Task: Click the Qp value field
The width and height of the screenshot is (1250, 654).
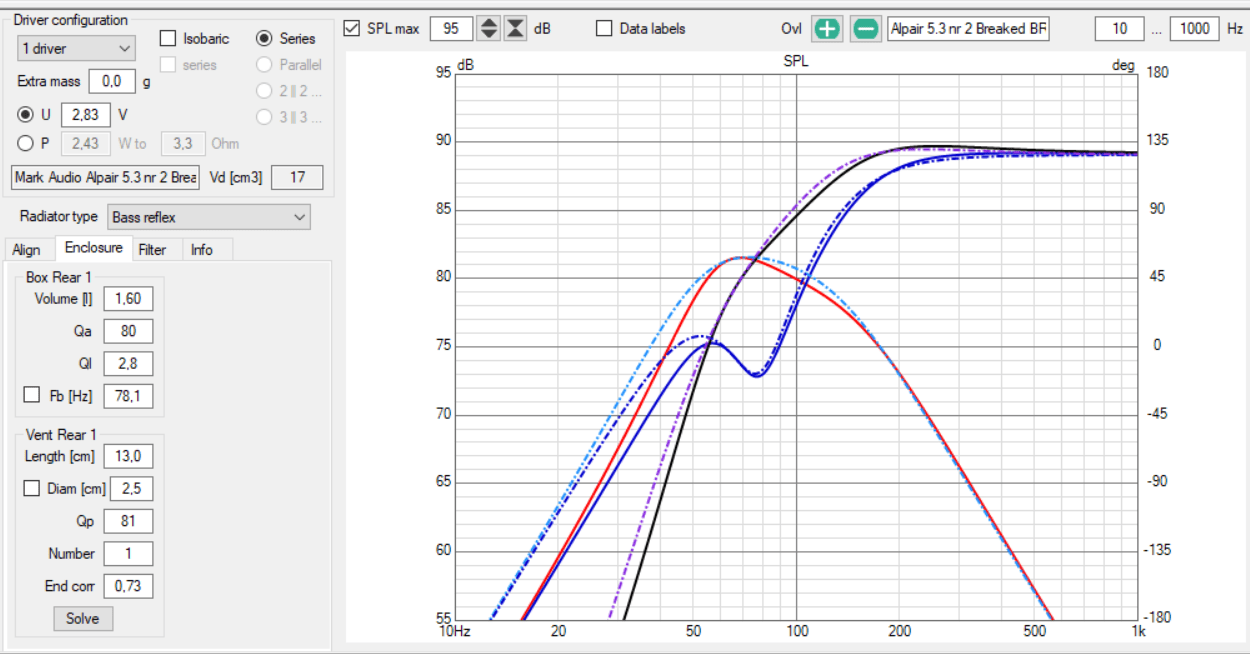Action: (x=129, y=521)
